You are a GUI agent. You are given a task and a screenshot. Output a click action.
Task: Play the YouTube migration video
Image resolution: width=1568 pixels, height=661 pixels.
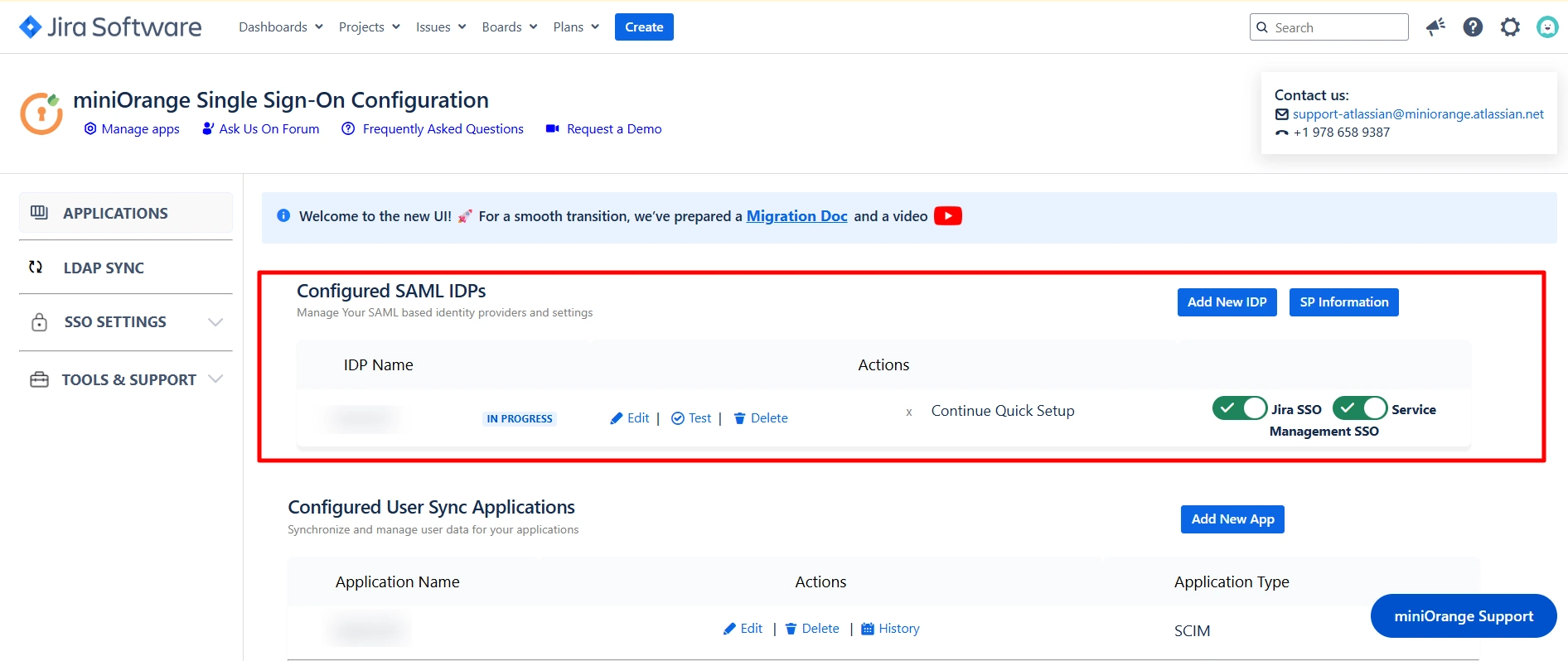(x=947, y=216)
